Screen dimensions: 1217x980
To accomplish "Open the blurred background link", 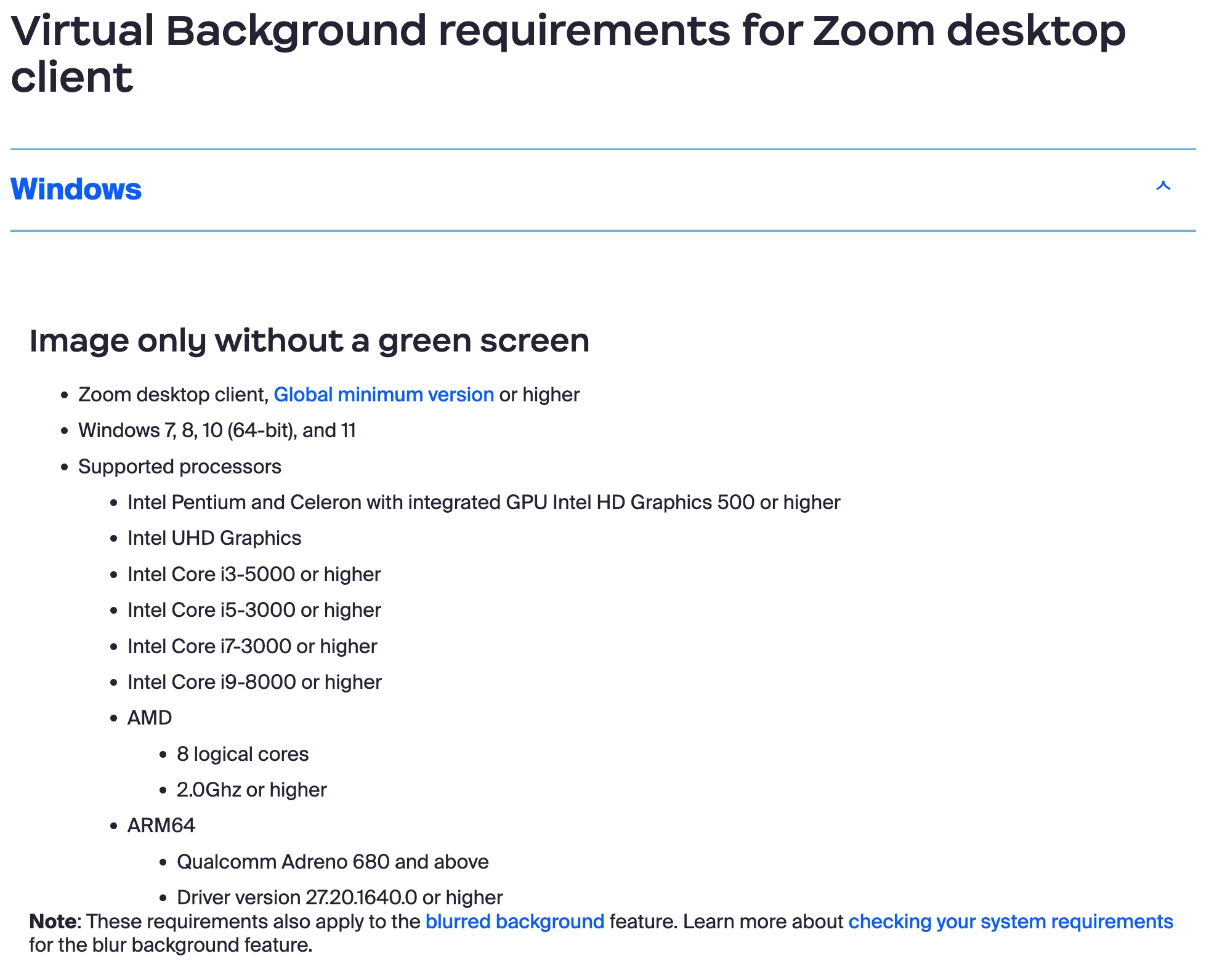I will pyautogui.click(x=514, y=922).
